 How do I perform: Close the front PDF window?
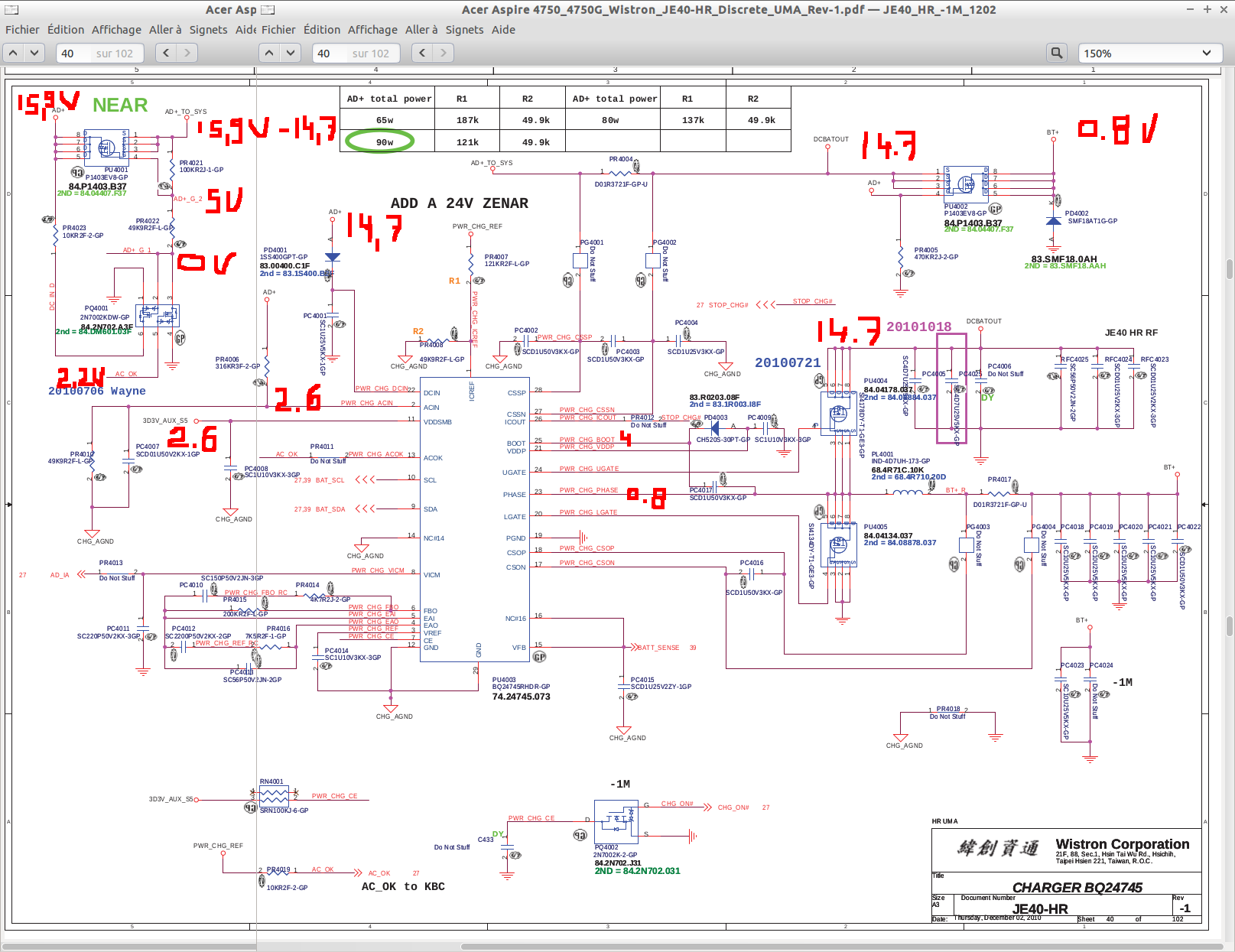tap(1224, 9)
